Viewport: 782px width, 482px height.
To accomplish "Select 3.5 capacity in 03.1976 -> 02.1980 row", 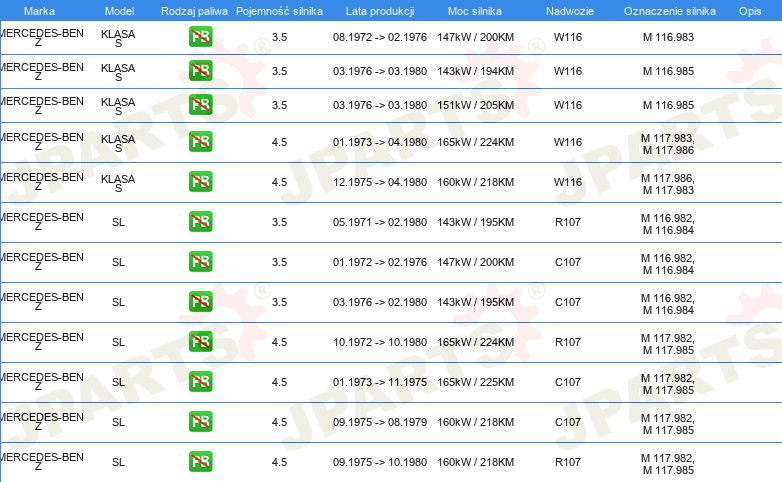I will 279,301.
